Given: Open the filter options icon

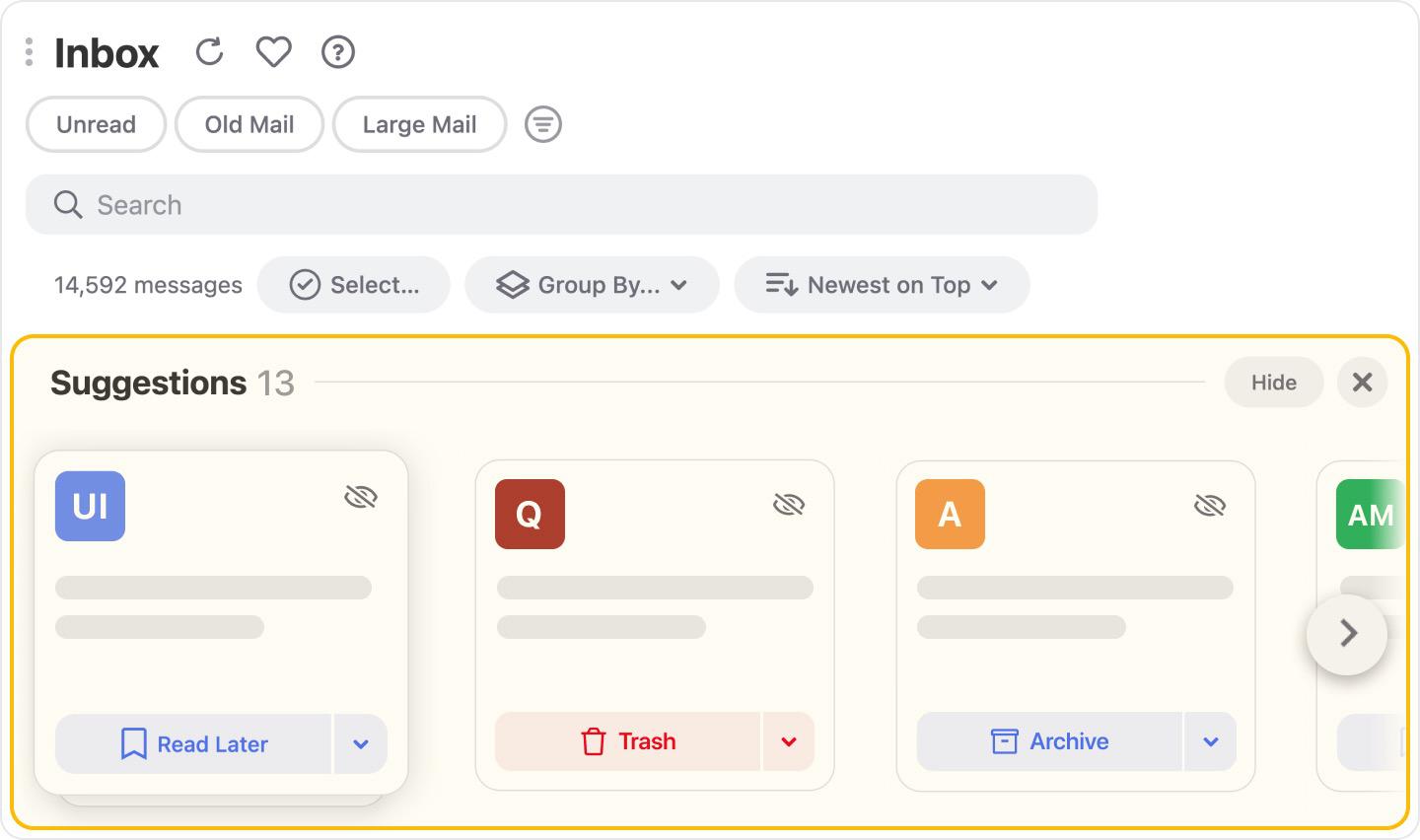Looking at the screenshot, I should (542, 124).
